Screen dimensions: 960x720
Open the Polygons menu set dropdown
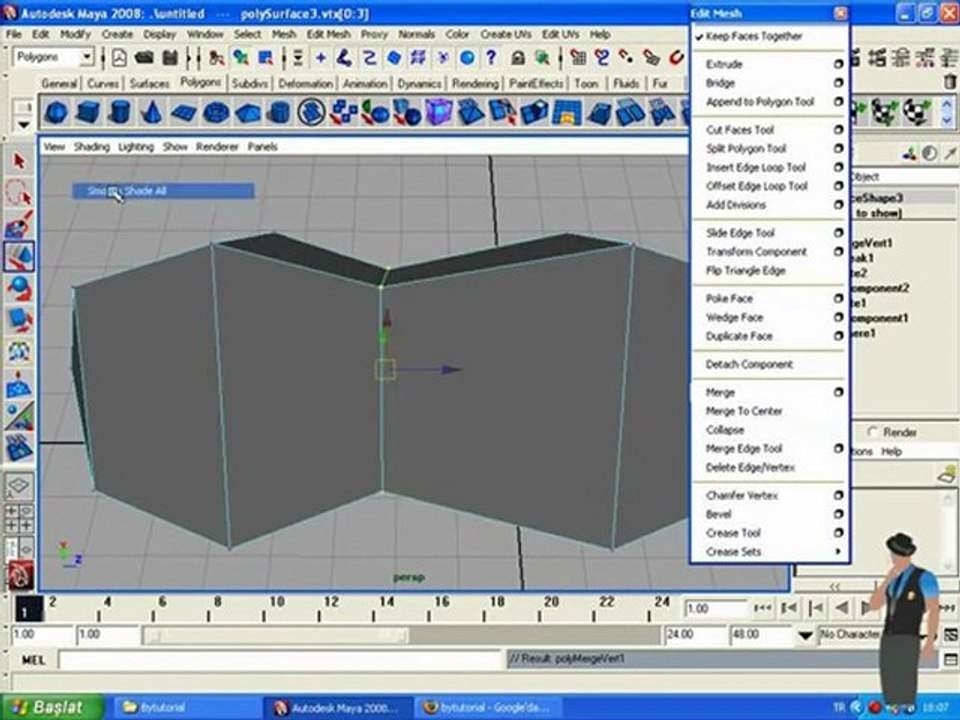pos(86,58)
